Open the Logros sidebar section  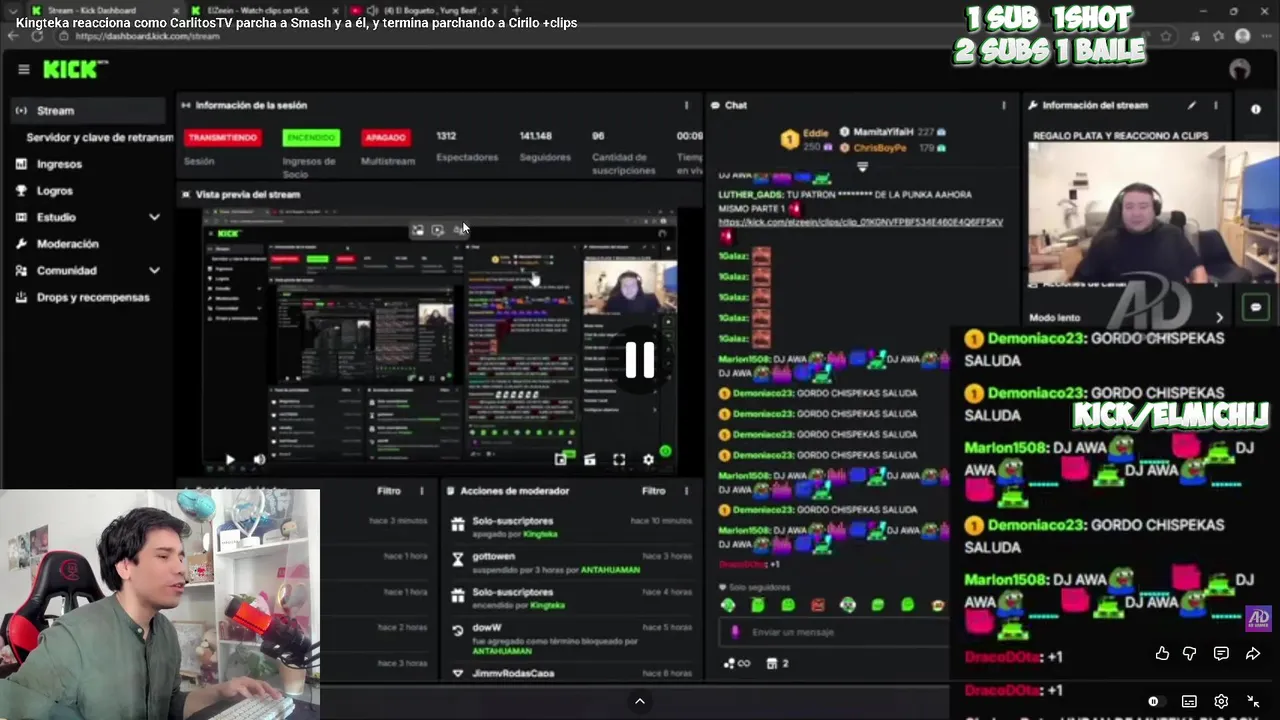pyautogui.click(x=55, y=190)
